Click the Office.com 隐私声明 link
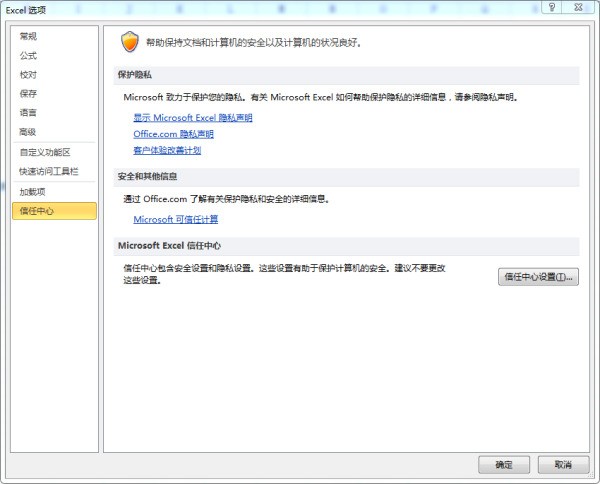Image resolution: width=600 pixels, height=484 pixels. pyautogui.click(x=173, y=134)
